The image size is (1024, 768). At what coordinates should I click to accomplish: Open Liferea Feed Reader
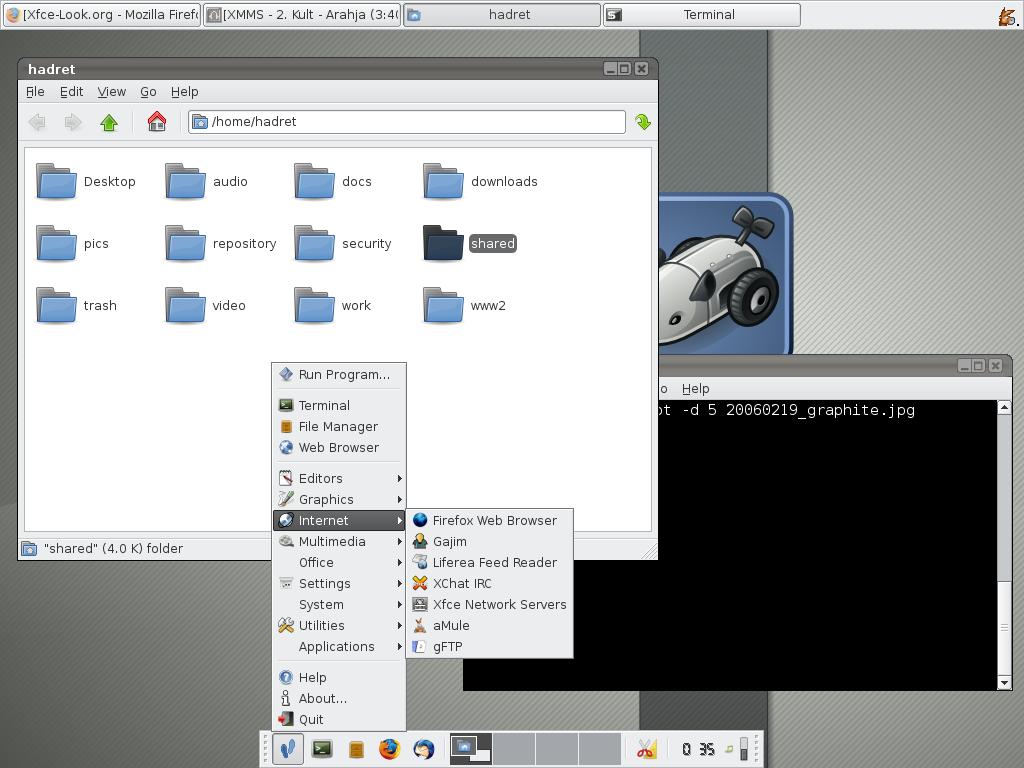click(489, 562)
